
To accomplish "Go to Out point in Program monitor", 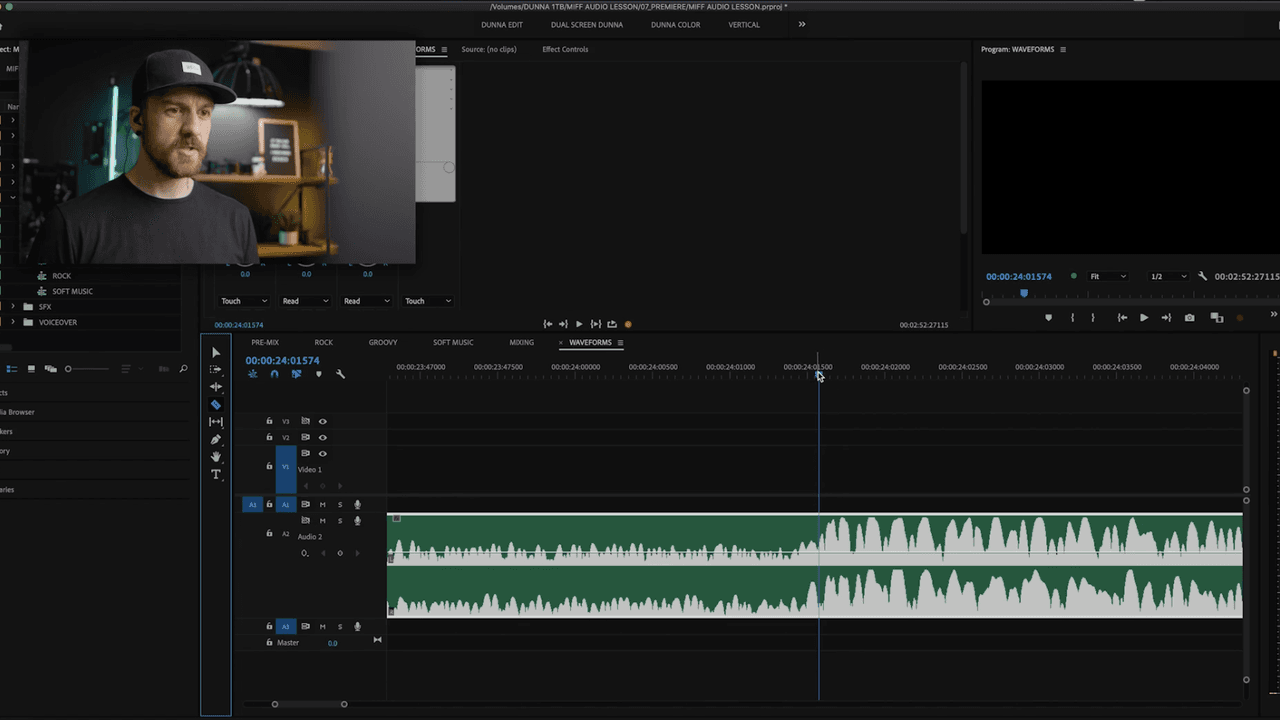I will 1166,318.
